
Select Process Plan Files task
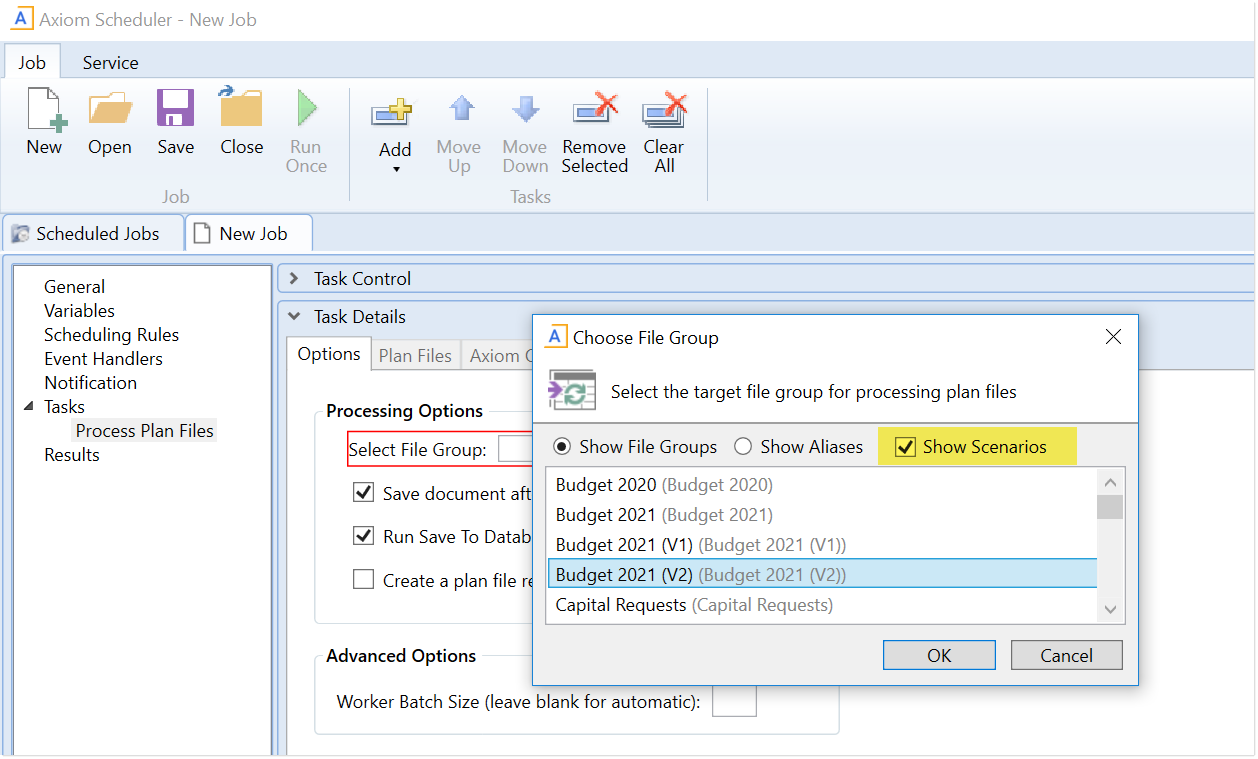click(145, 431)
